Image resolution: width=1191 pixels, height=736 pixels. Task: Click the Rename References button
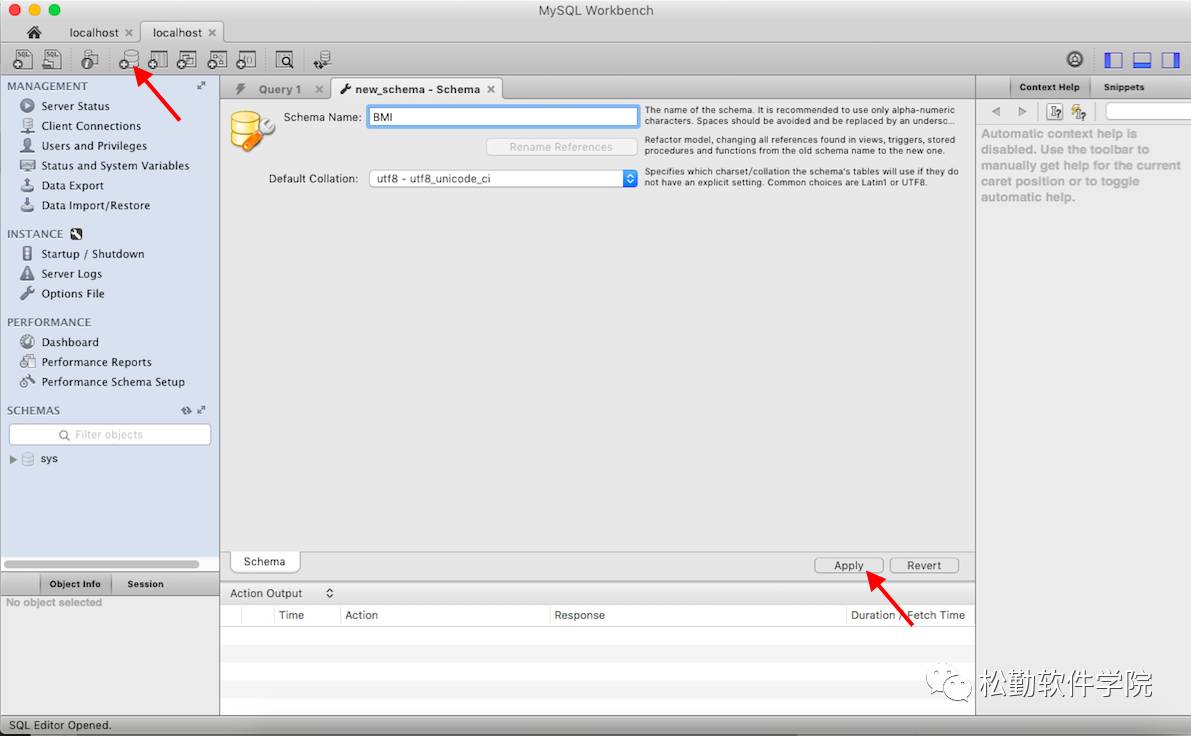[561, 147]
